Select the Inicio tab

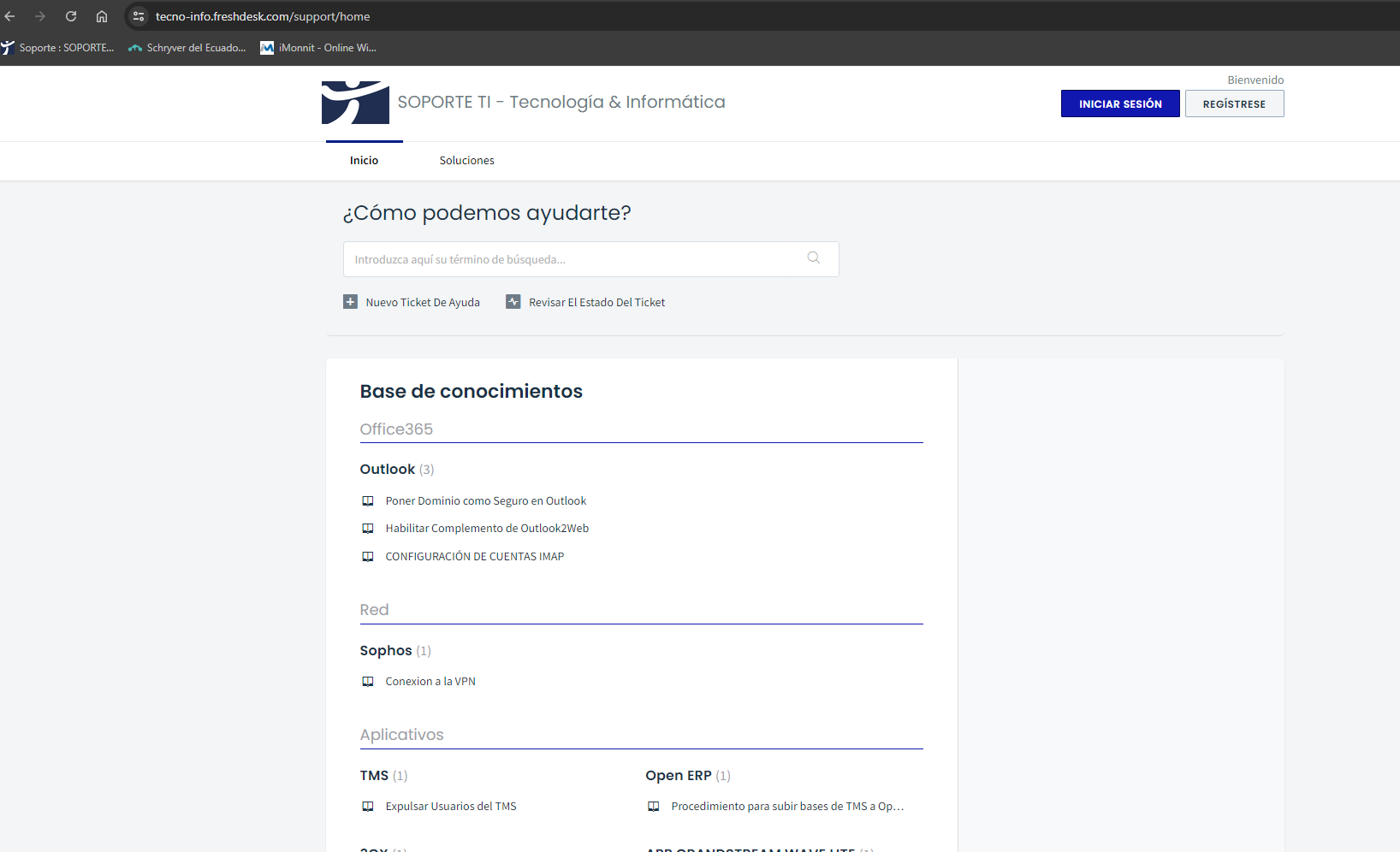(364, 161)
